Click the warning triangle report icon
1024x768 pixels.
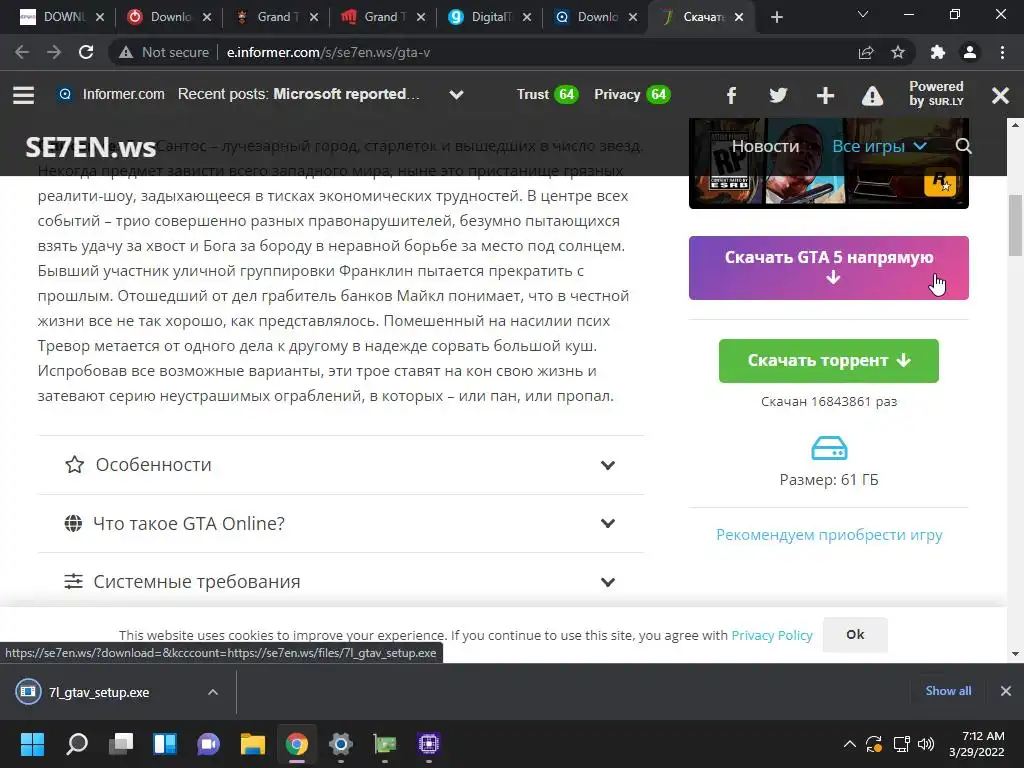point(872,96)
